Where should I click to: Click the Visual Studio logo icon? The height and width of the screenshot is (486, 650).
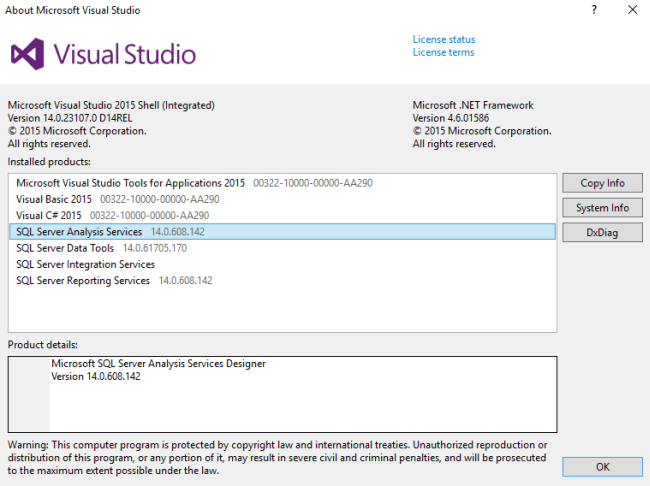27,54
